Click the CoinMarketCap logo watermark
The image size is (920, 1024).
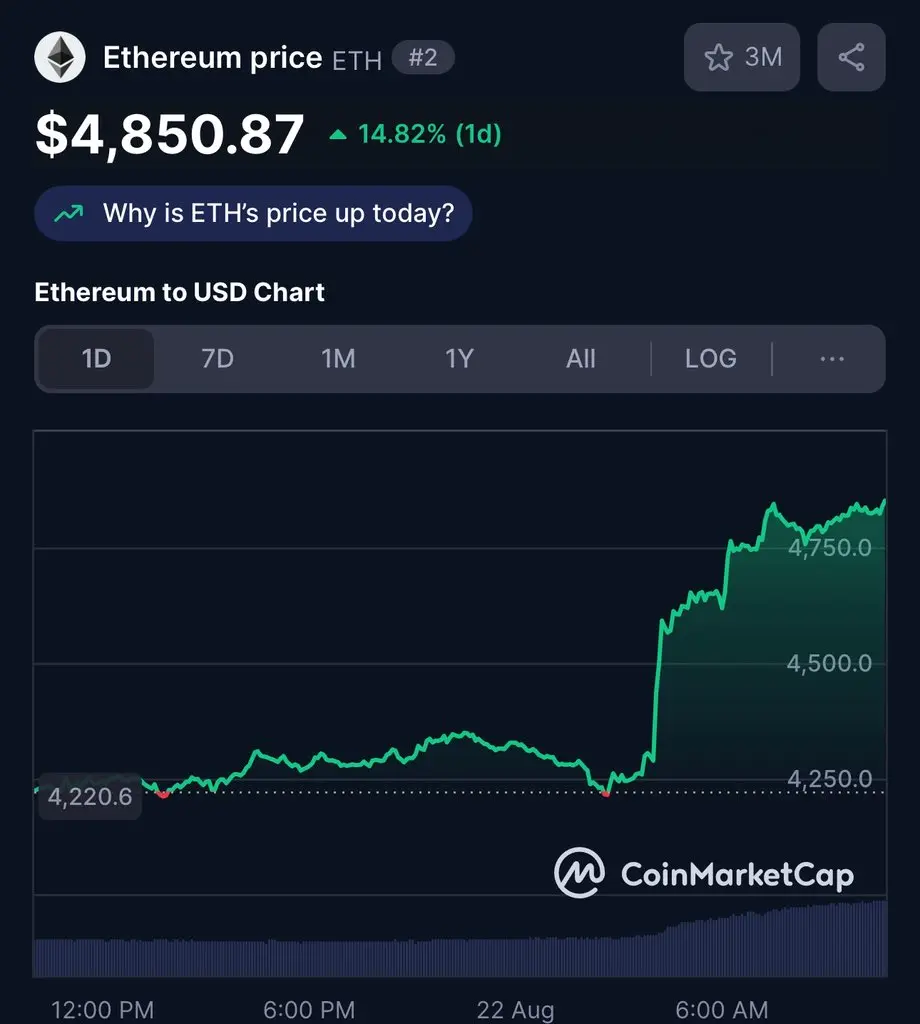click(704, 873)
